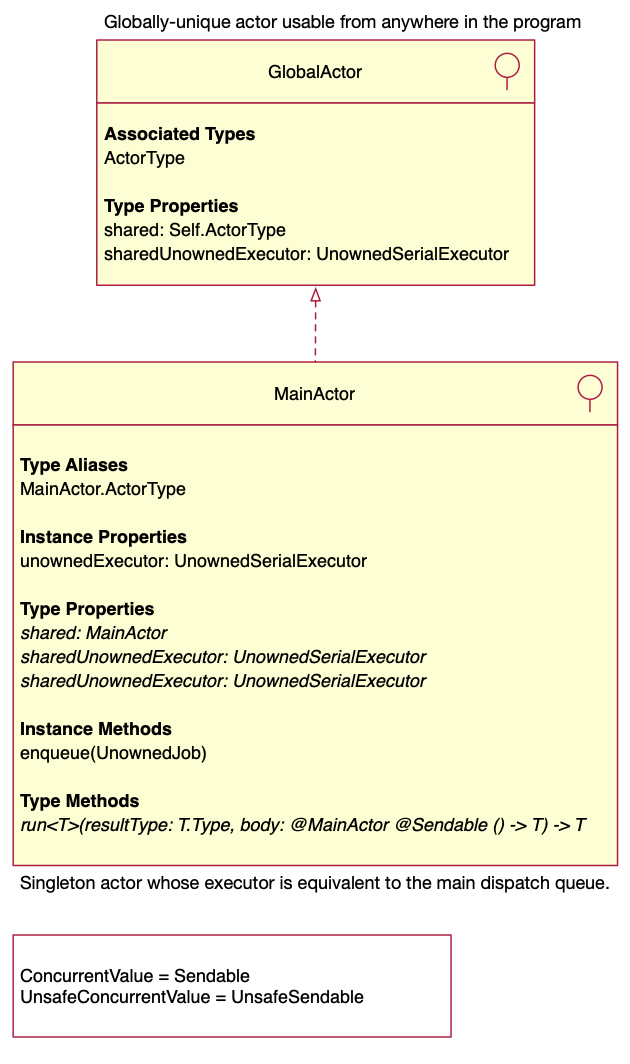Click shared: Self.ActorType property
630x1064 pixels.
pyautogui.click(x=195, y=230)
